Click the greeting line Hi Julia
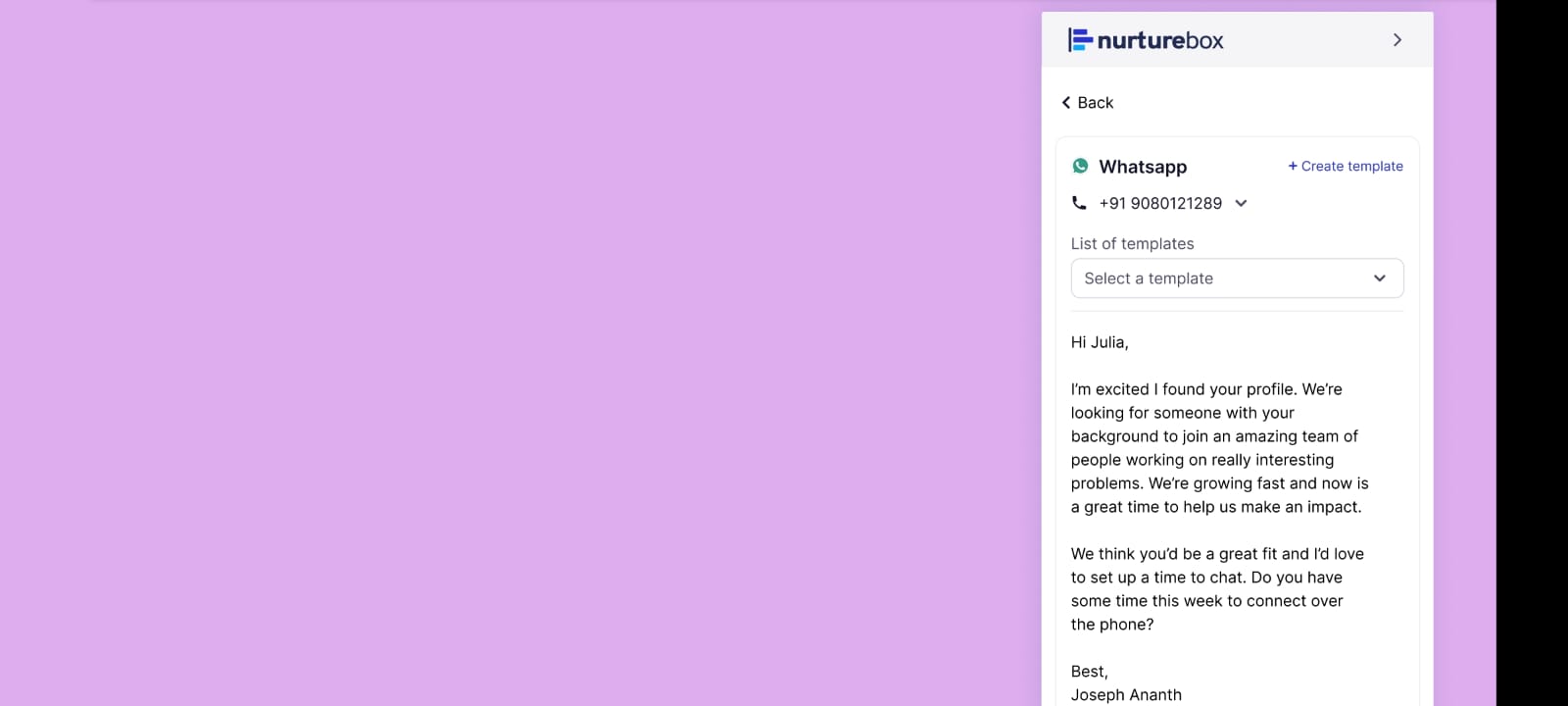 [x=1100, y=342]
